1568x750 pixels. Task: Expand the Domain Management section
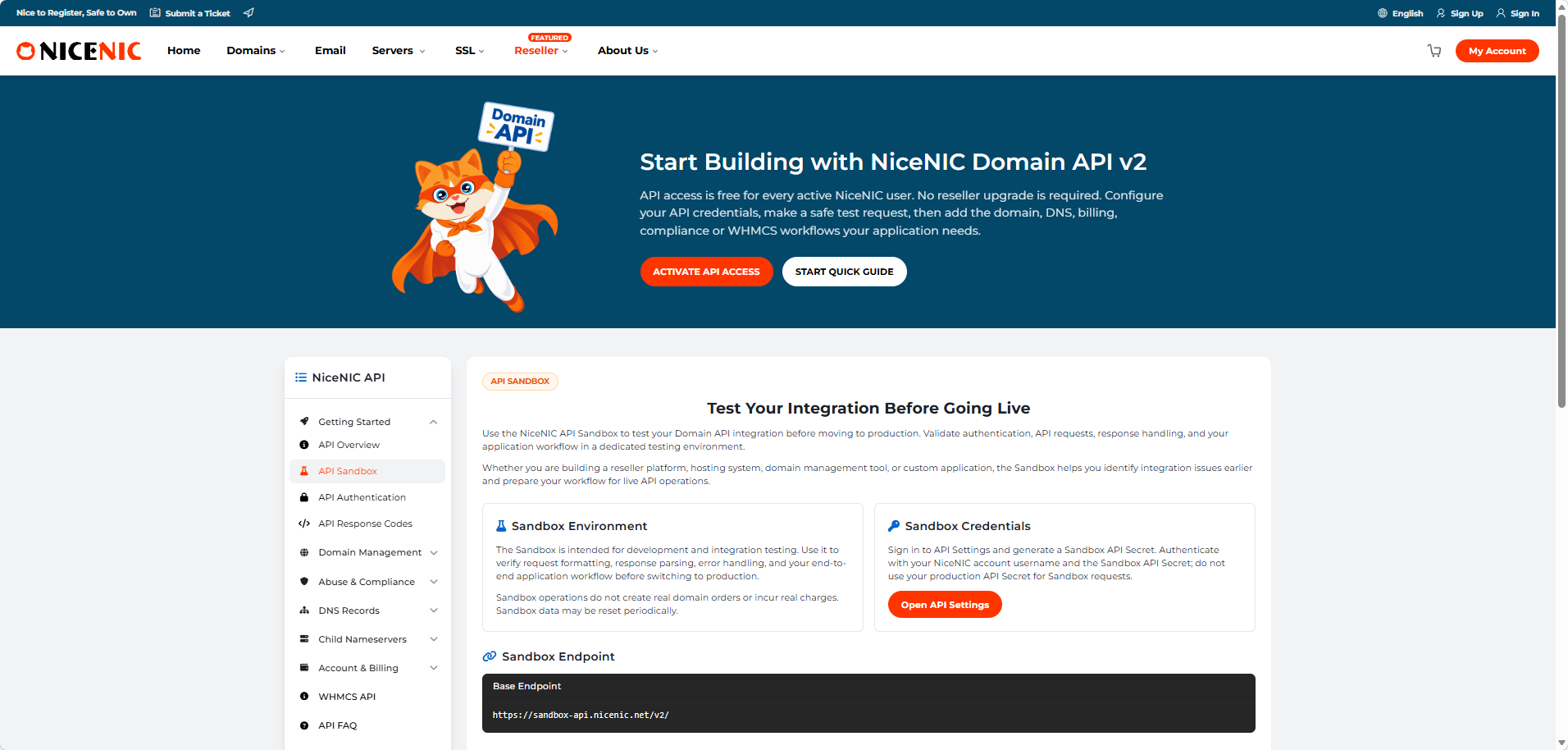coord(434,552)
